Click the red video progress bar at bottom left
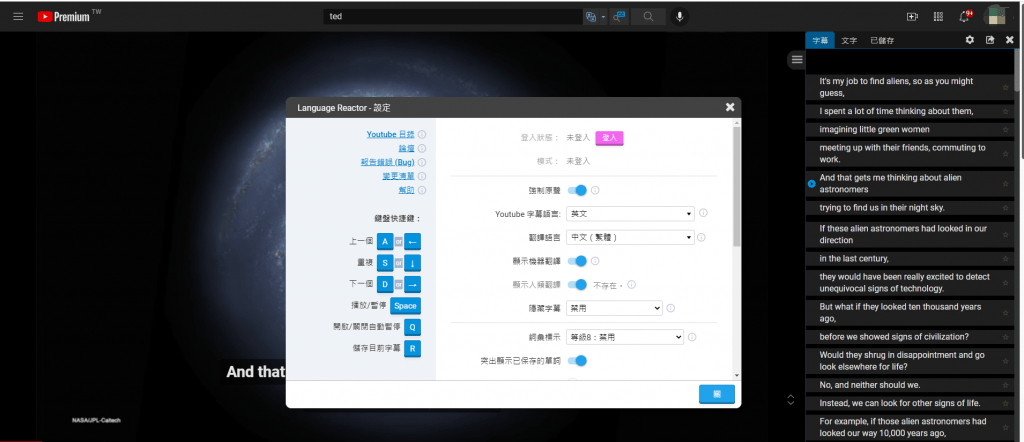Viewport: 1024px width, 442px height. [21, 441]
